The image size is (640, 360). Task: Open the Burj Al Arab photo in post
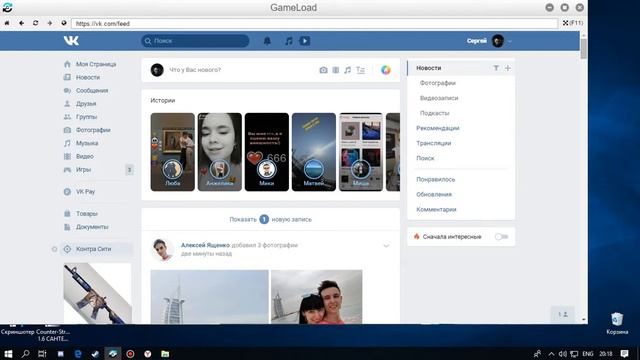tap(209, 297)
